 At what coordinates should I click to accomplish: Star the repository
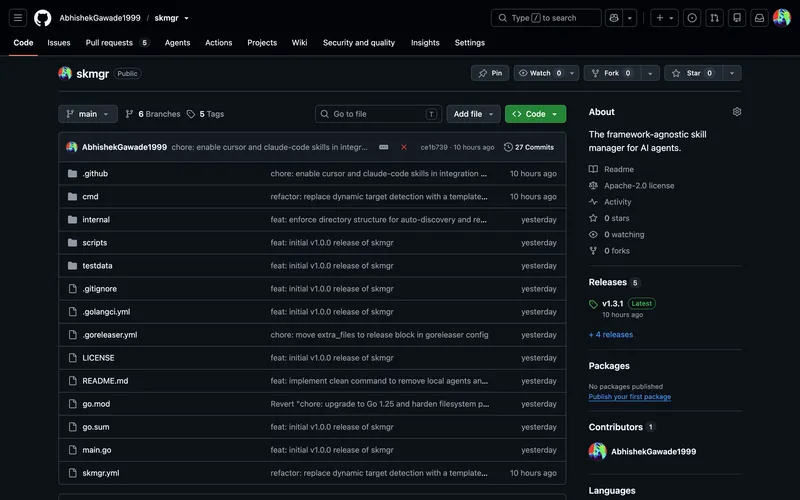pos(692,73)
